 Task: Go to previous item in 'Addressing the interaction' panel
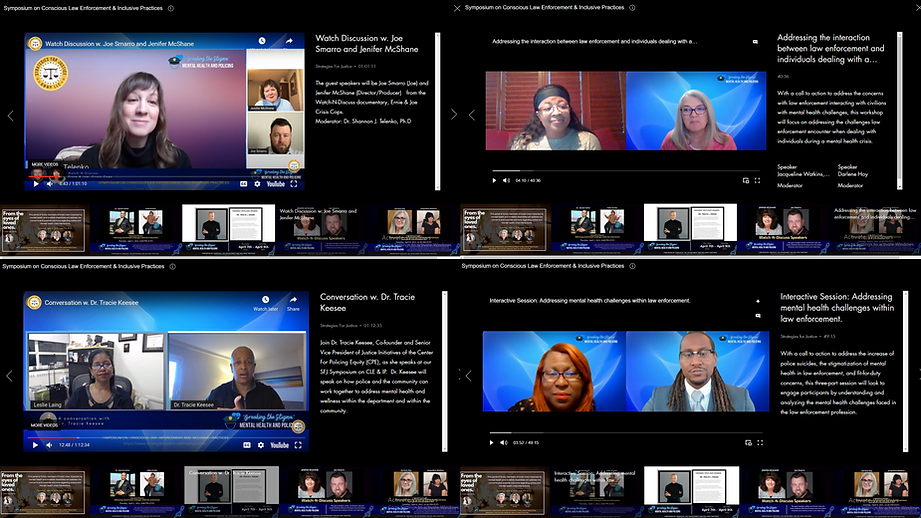(x=472, y=115)
